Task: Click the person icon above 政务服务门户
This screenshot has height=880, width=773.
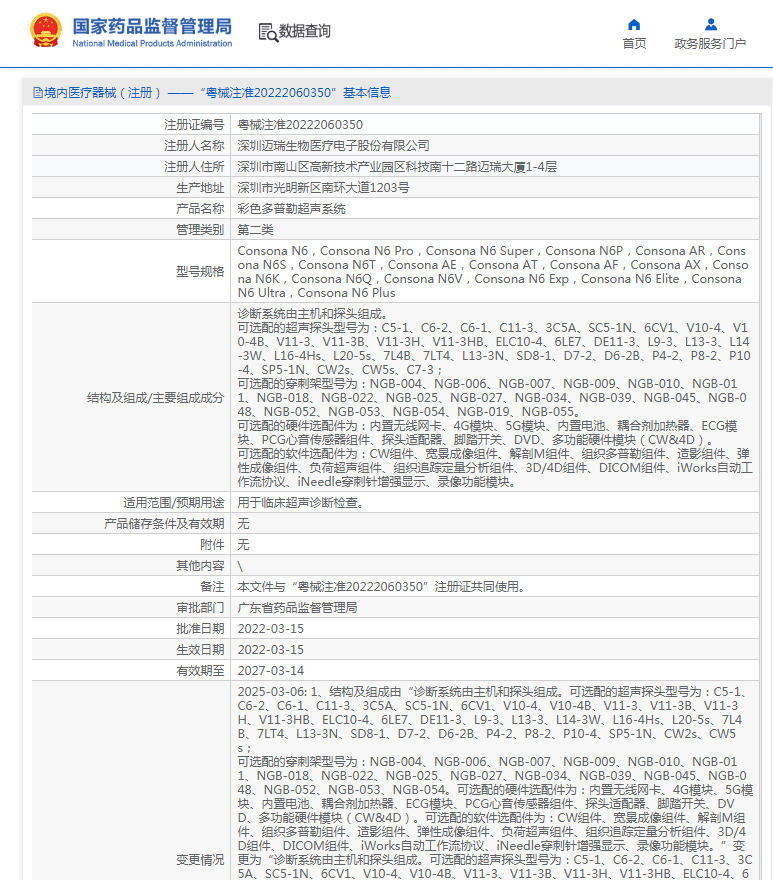Action: pyautogui.click(x=710, y=24)
